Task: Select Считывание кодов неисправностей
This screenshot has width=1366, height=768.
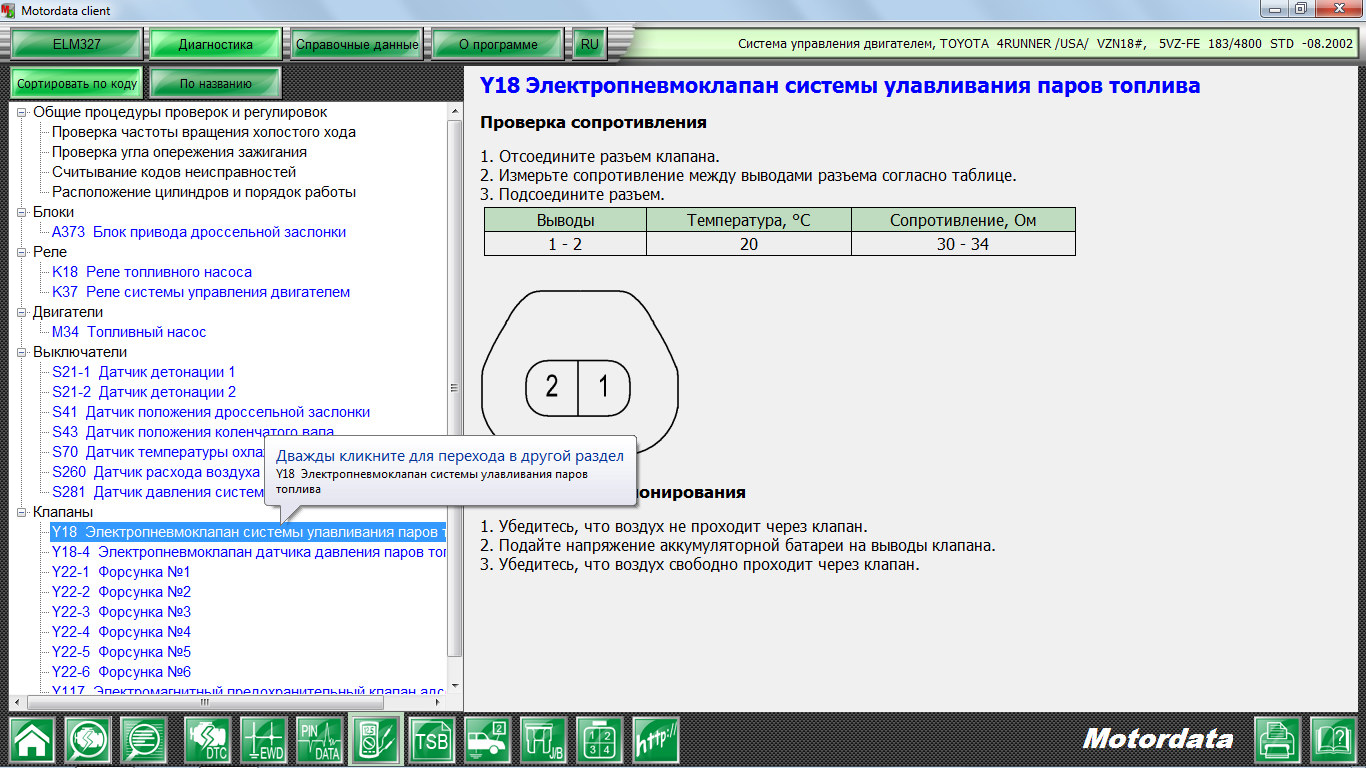Action: 174,172
